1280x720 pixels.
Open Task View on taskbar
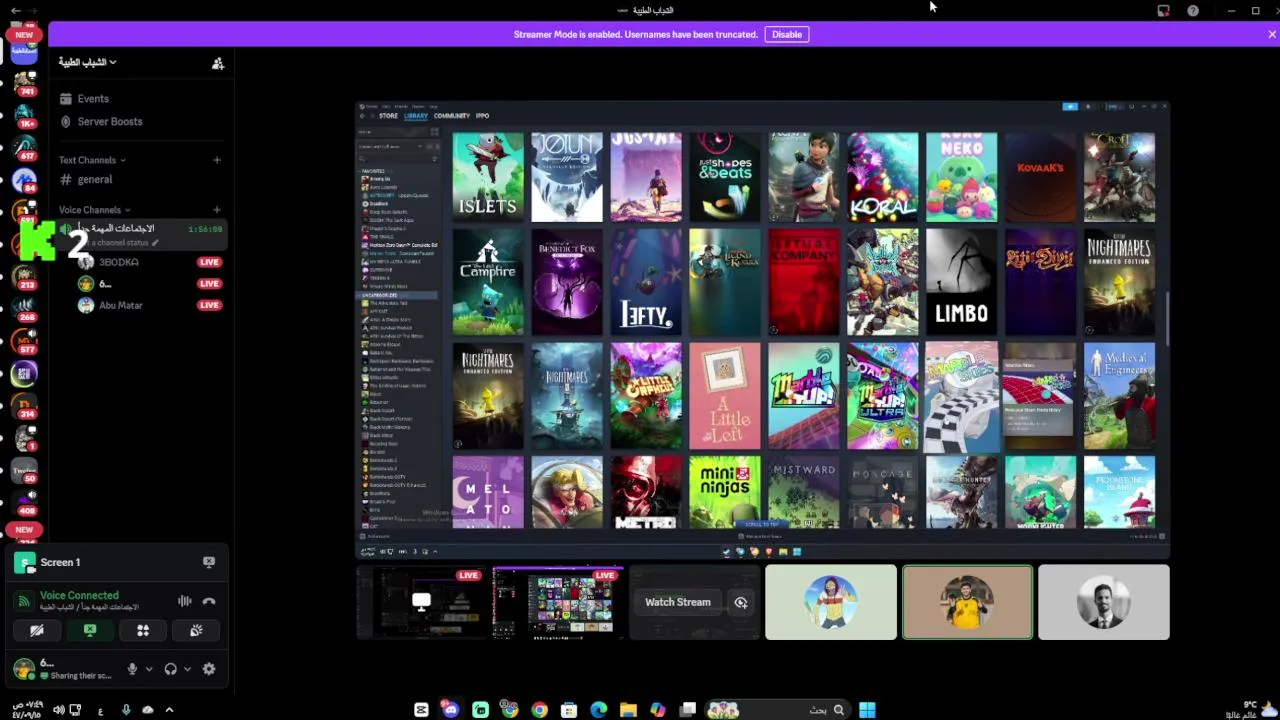(688, 710)
